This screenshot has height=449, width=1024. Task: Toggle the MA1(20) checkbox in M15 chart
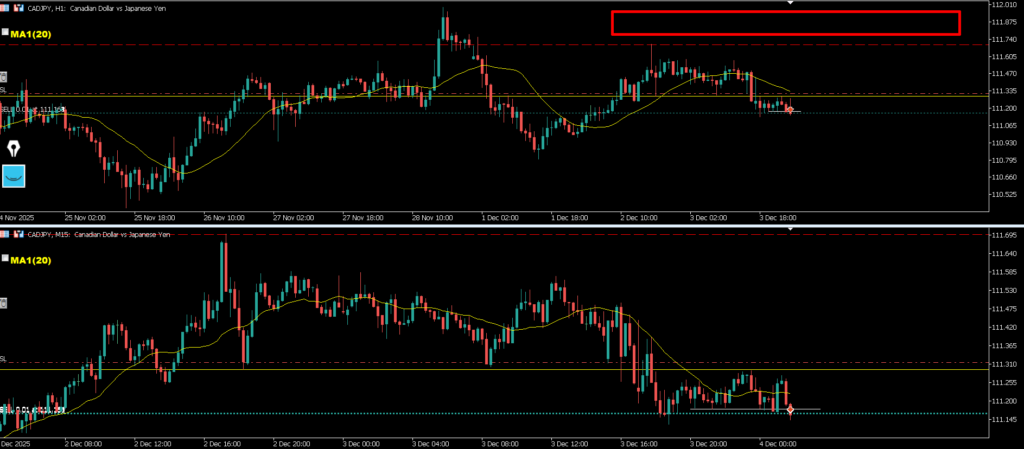tap(5, 259)
